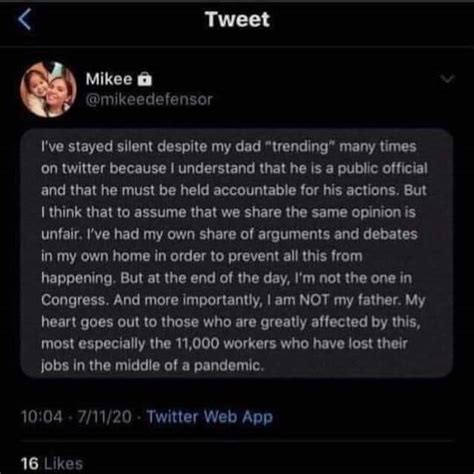The image size is (474, 474).
Task: Open the tweet options chevron
Action: point(447,79)
